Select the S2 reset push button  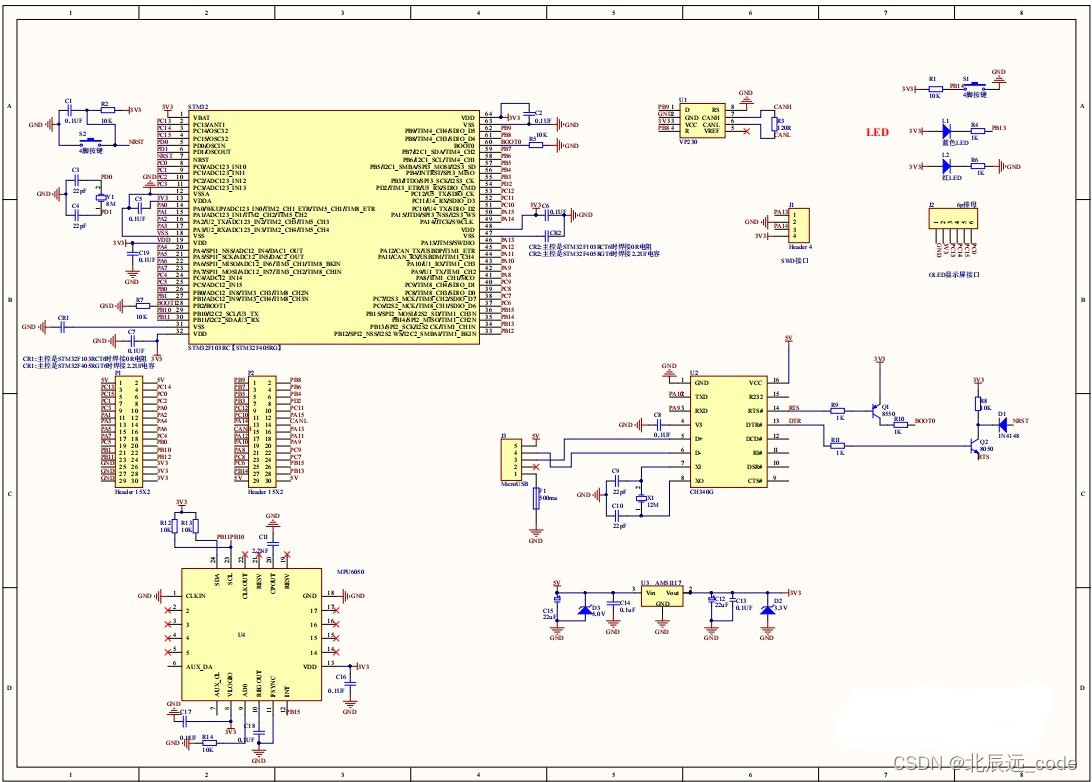tap(91, 141)
